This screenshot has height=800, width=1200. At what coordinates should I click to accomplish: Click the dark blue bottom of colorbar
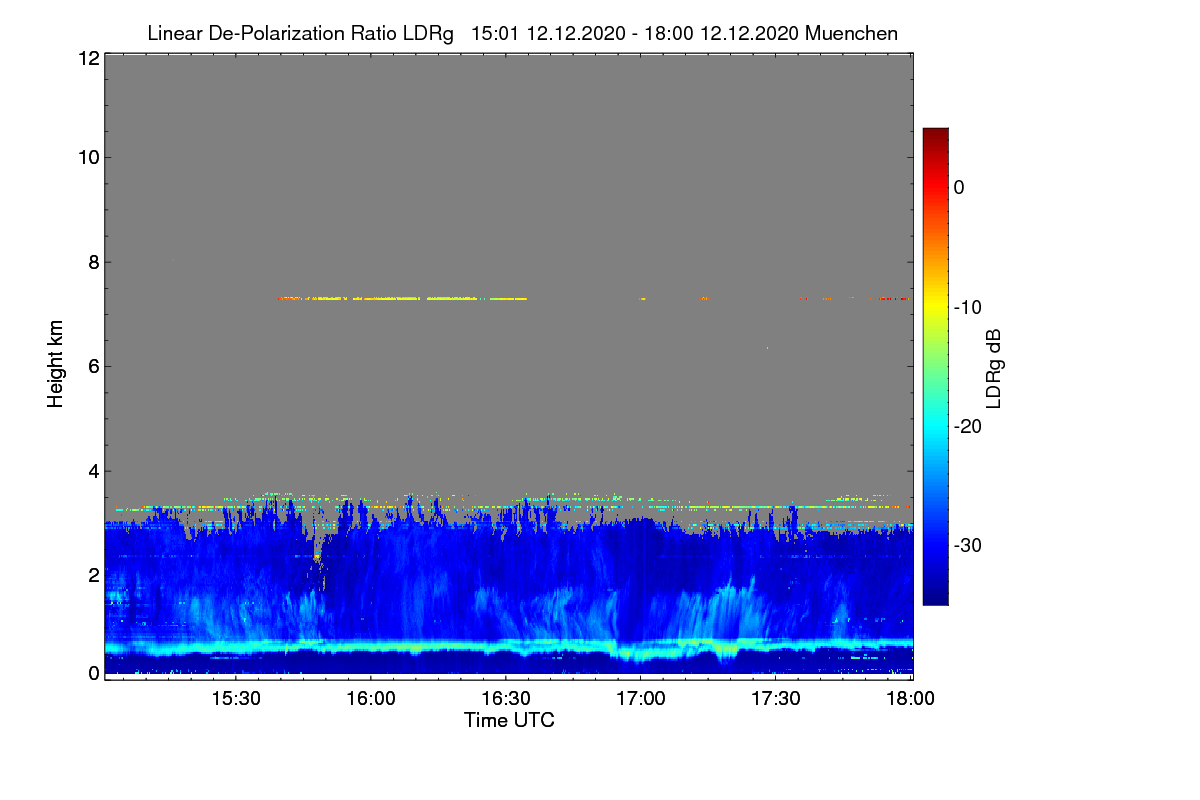coord(935,597)
